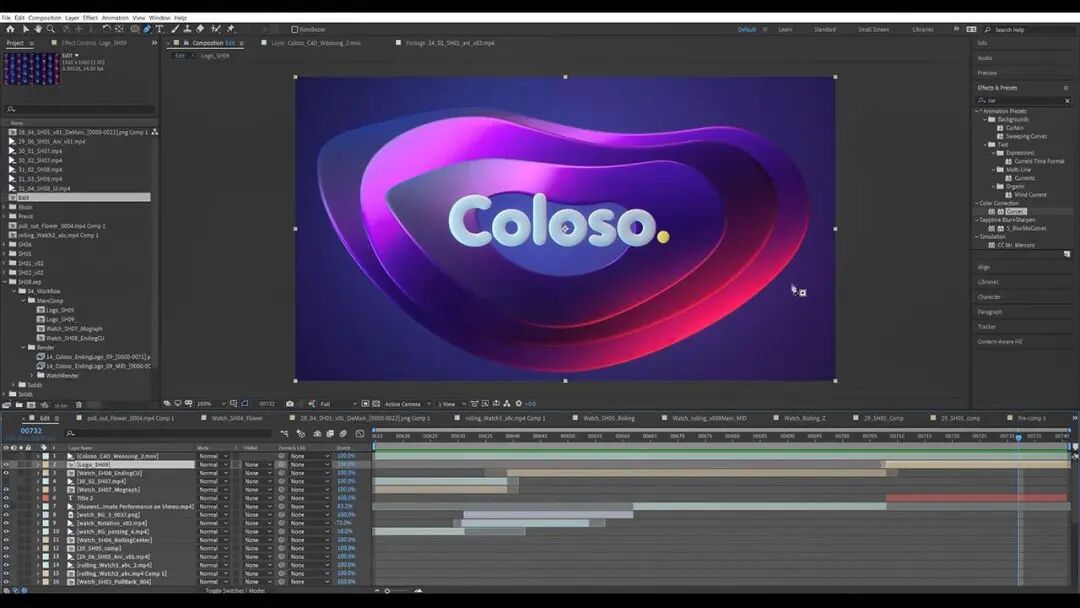This screenshot has width=1080, height=608.
Task: Collapse the 04_Workflow folder in Project
Action: (14, 291)
